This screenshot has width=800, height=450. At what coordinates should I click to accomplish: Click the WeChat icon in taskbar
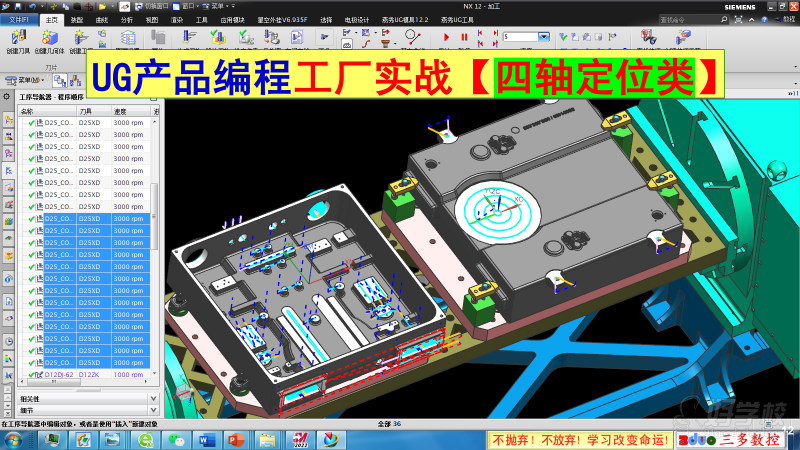coord(177,440)
